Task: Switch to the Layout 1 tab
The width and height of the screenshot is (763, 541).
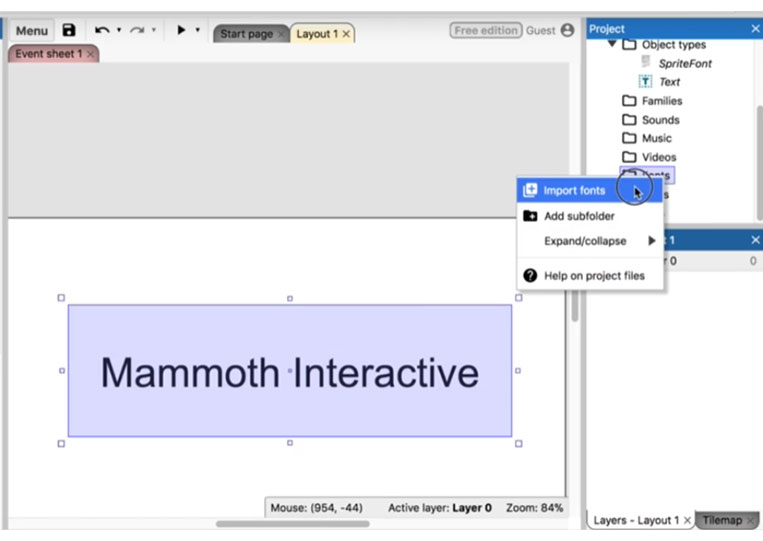Action: (317, 34)
